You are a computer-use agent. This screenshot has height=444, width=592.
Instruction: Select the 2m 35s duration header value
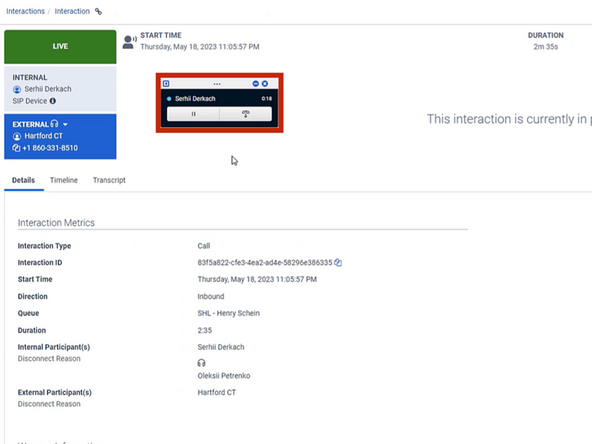(546, 47)
